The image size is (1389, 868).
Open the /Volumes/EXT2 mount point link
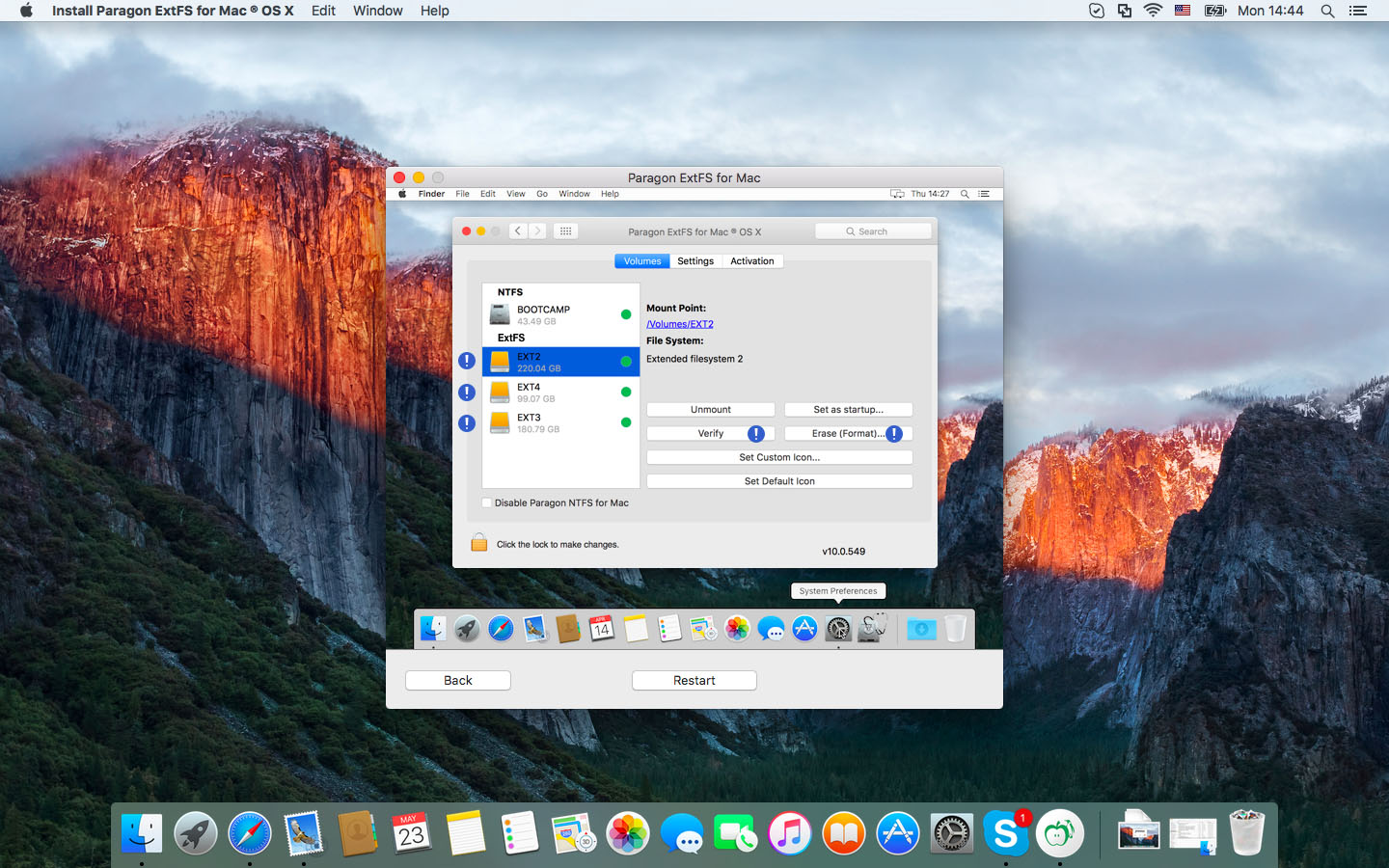point(680,324)
